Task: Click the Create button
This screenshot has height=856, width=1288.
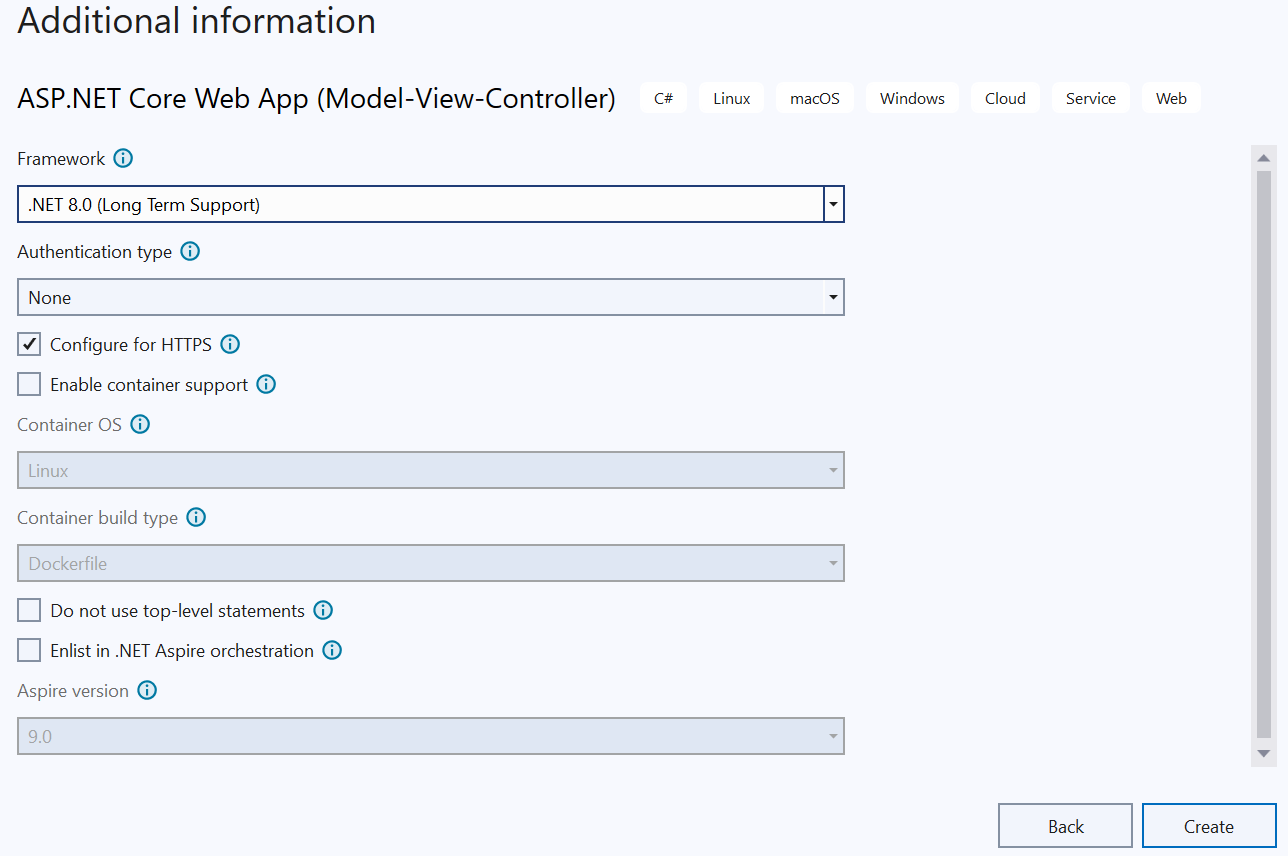Action: 1208,826
